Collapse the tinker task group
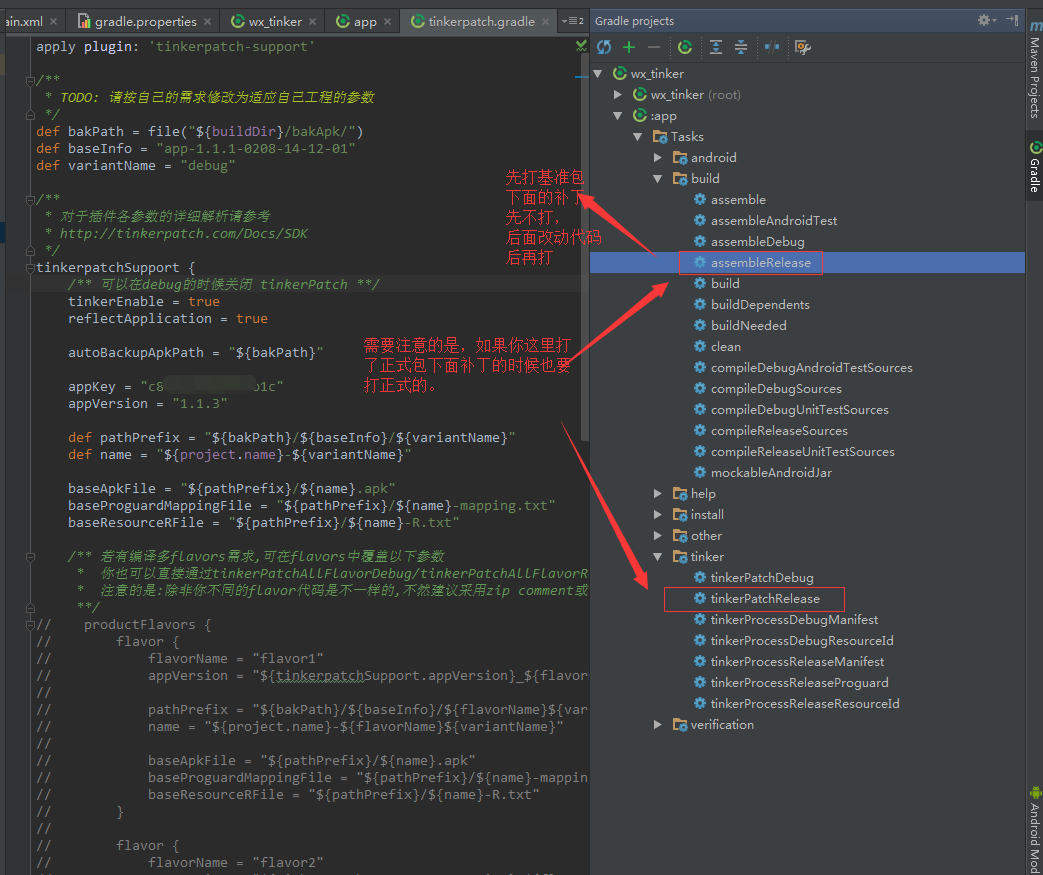This screenshot has width=1043, height=875. pyautogui.click(x=658, y=556)
